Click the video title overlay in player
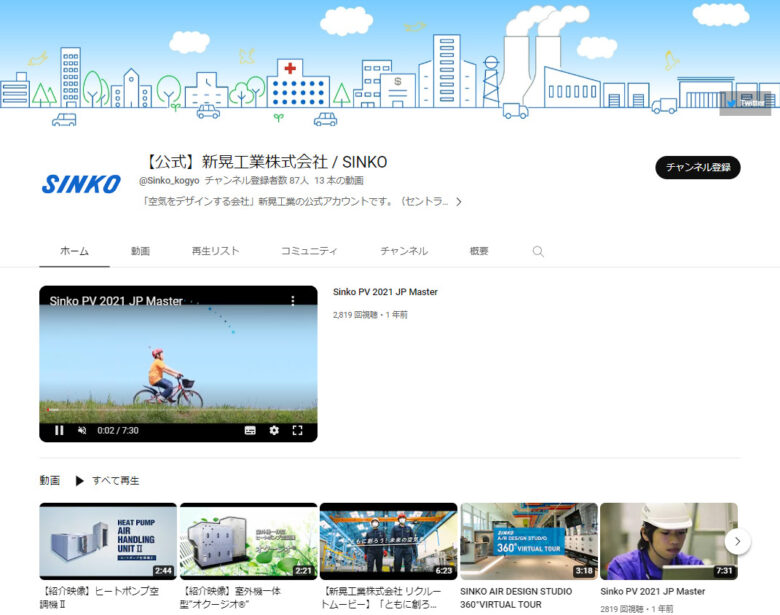 coord(116,301)
